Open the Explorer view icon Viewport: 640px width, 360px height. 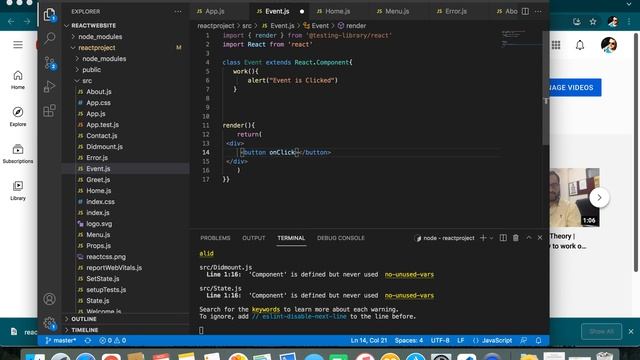tap(49, 15)
